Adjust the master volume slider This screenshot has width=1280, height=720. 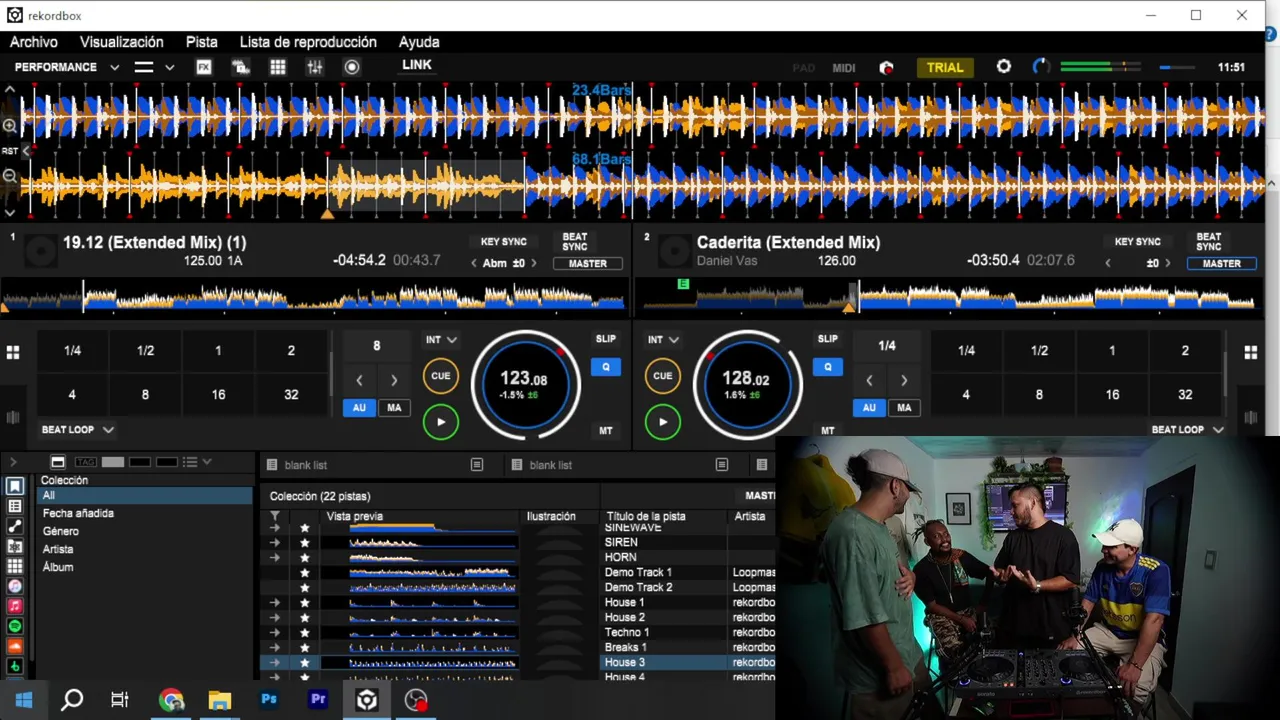pos(1177,67)
